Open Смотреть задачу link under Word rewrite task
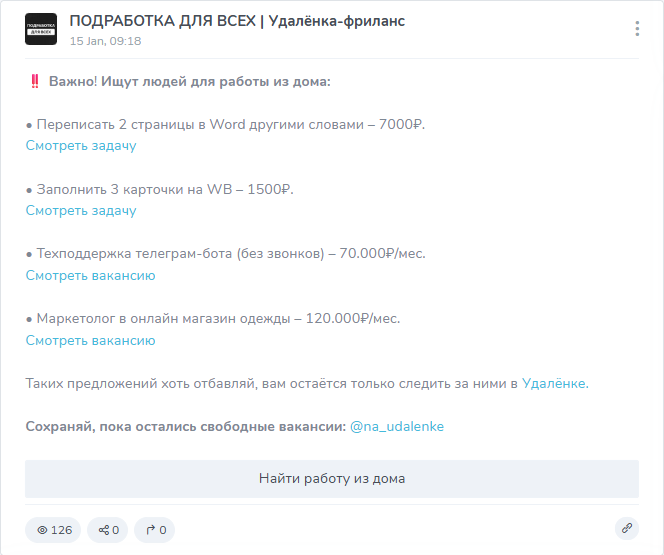This screenshot has width=664, height=555. tap(81, 146)
